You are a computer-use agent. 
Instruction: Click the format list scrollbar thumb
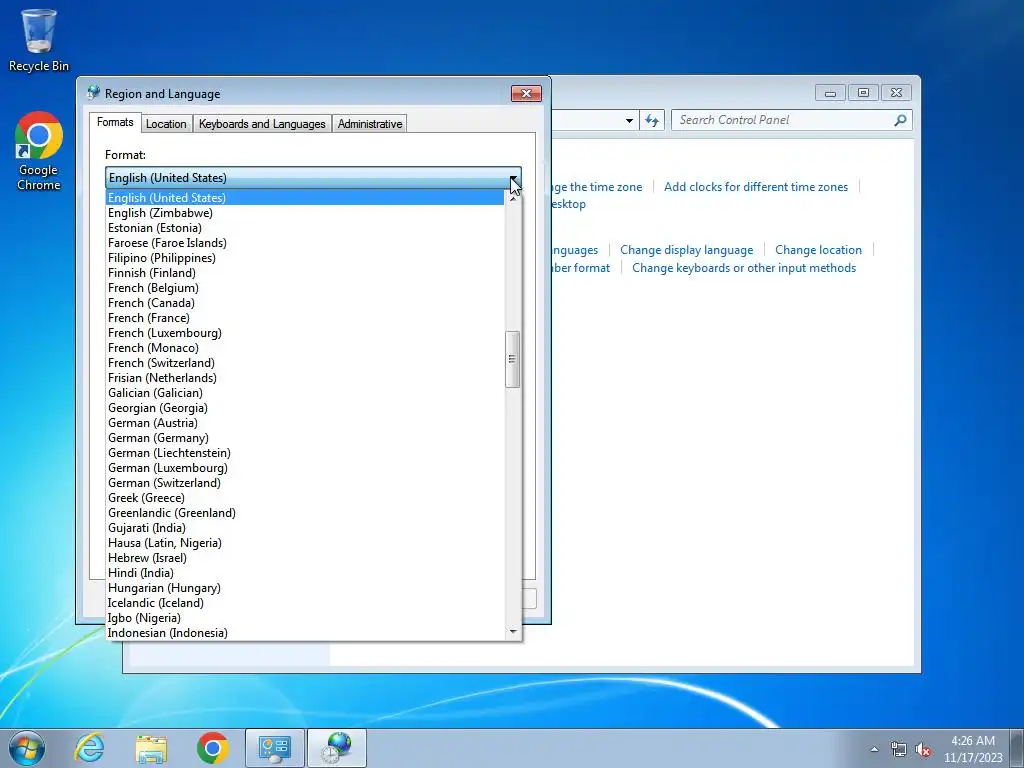pyautogui.click(x=513, y=359)
